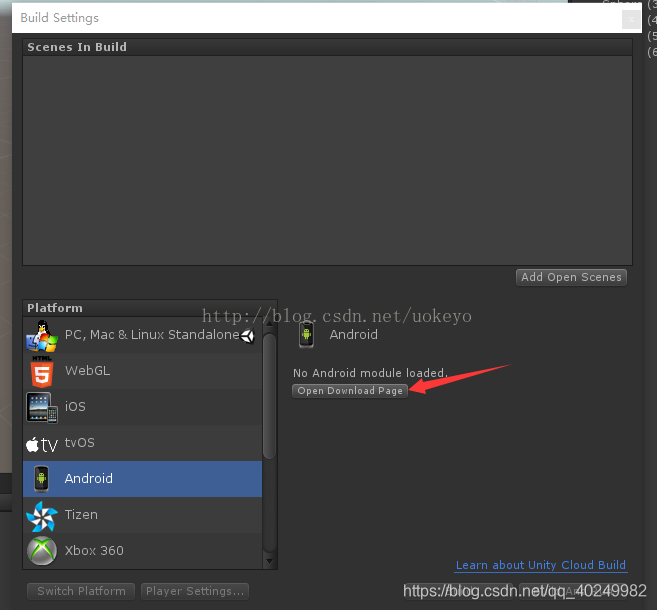Click the Unity logo beside Standalone platform
The width and height of the screenshot is (657, 610).
point(248,336)
